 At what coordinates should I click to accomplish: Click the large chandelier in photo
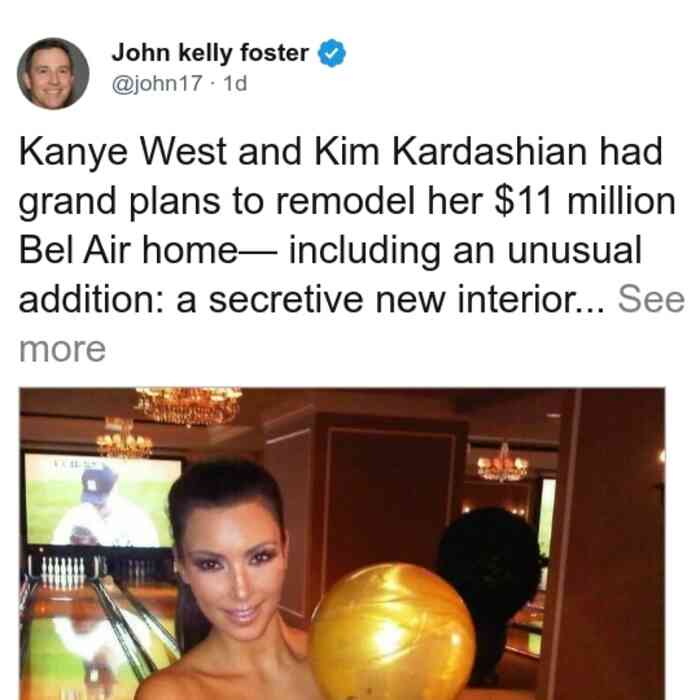[x=188, y=405]
